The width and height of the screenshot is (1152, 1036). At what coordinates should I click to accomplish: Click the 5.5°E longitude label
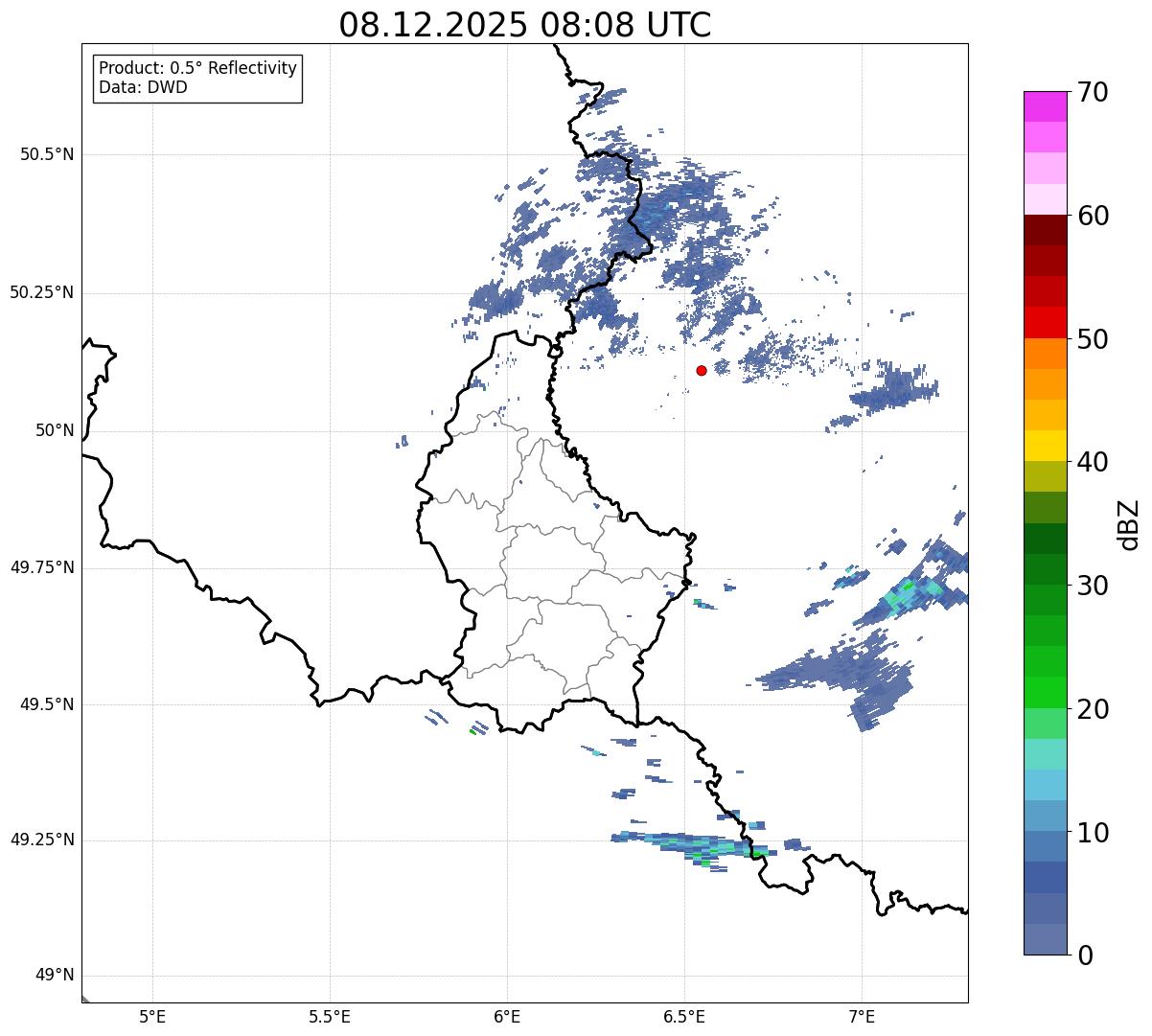point(330,1017)
